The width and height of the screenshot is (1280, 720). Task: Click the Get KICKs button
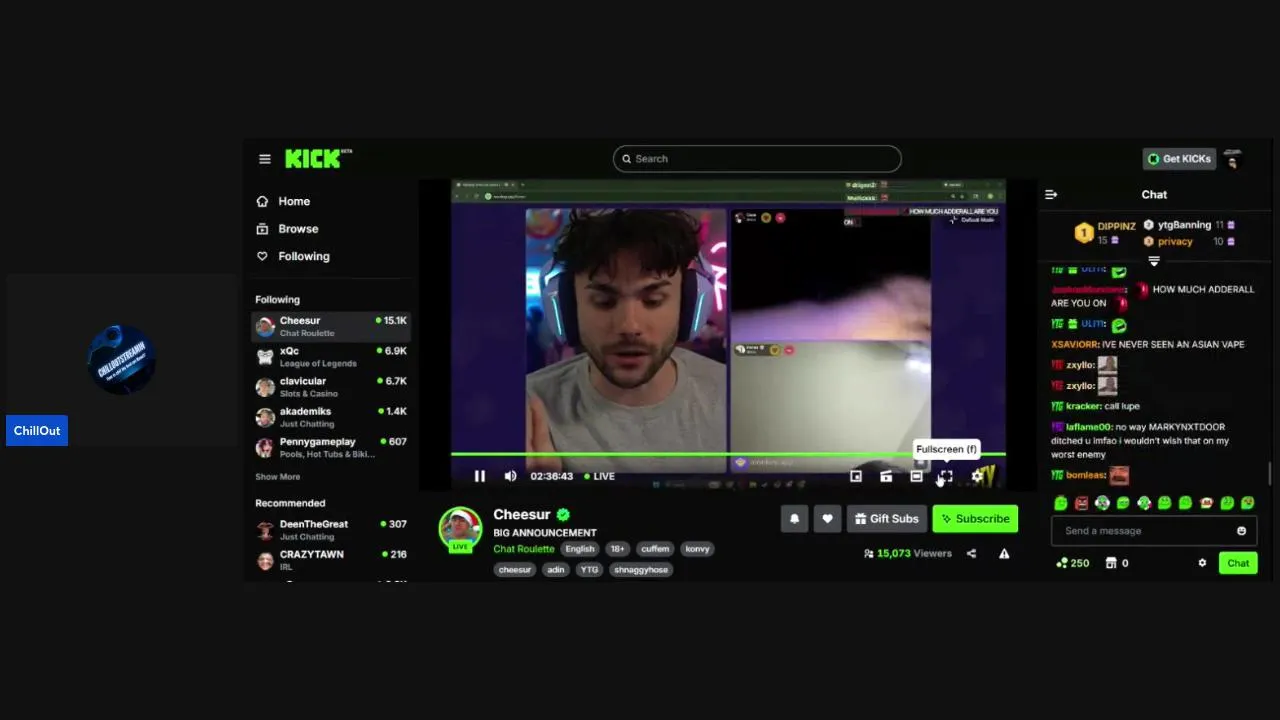pyautogui.click(x=1180, y=159)
